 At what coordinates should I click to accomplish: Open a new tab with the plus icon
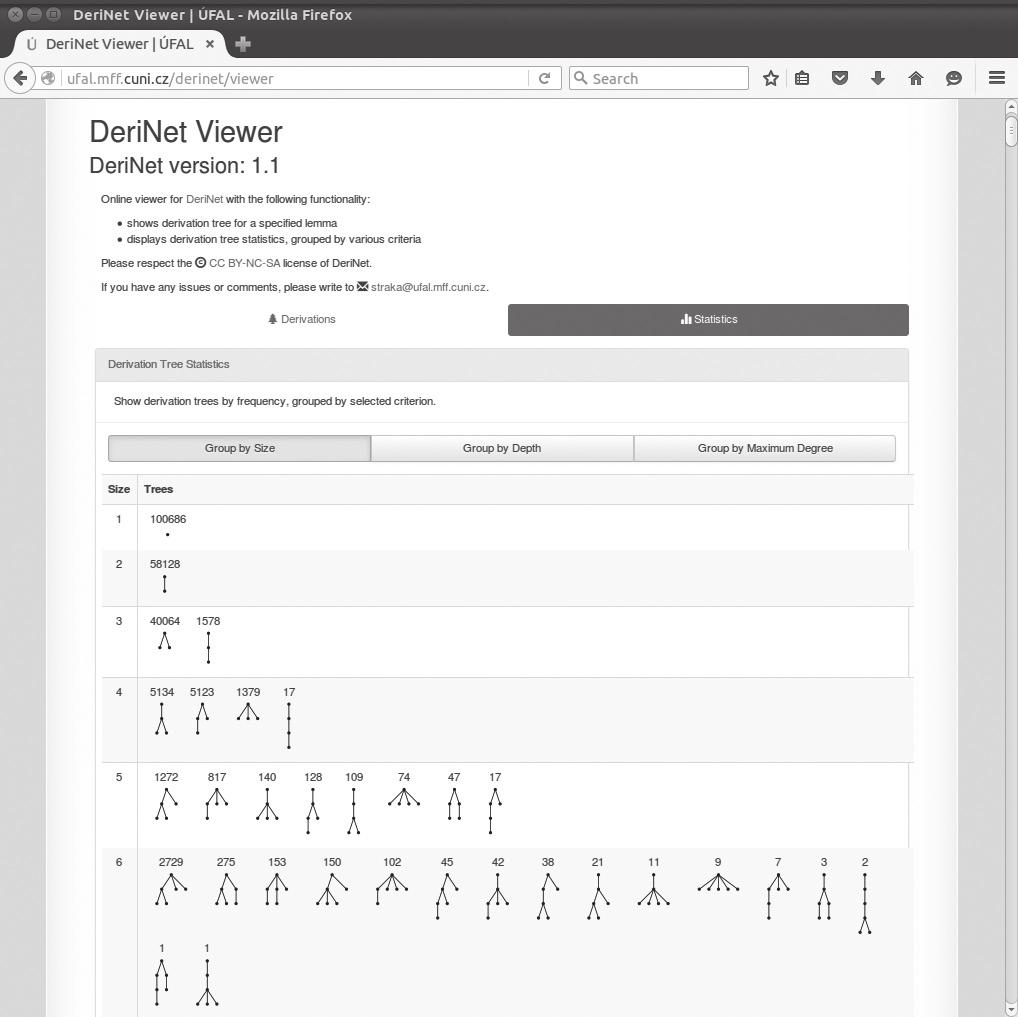243,44
